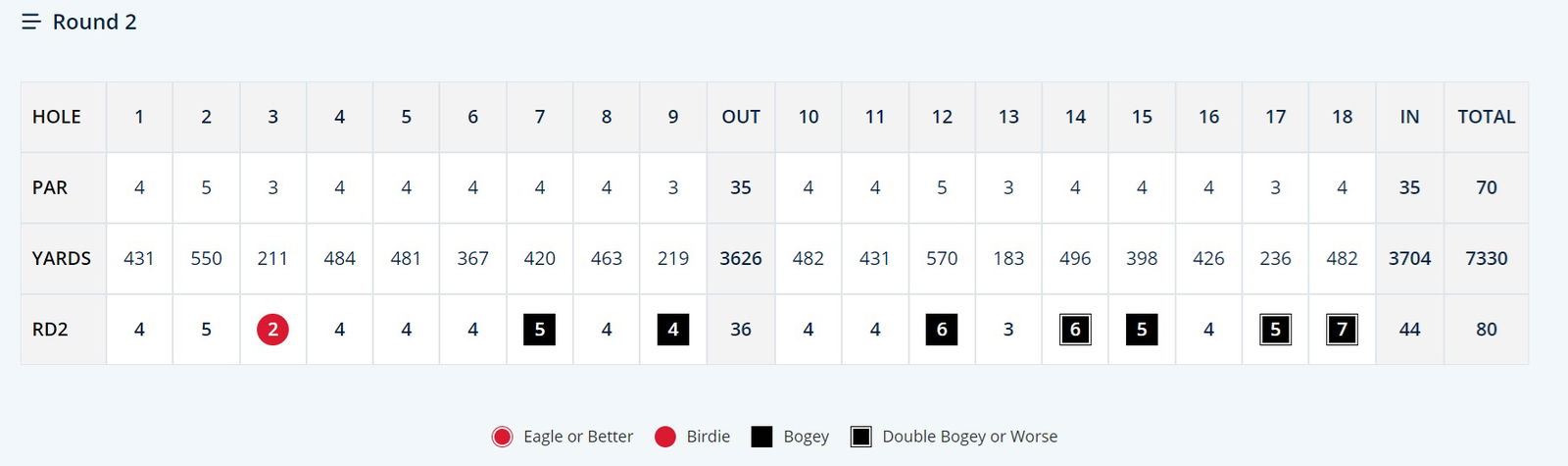
Task: Click the red birdie circle on hole 3
Action: [272, 330]
